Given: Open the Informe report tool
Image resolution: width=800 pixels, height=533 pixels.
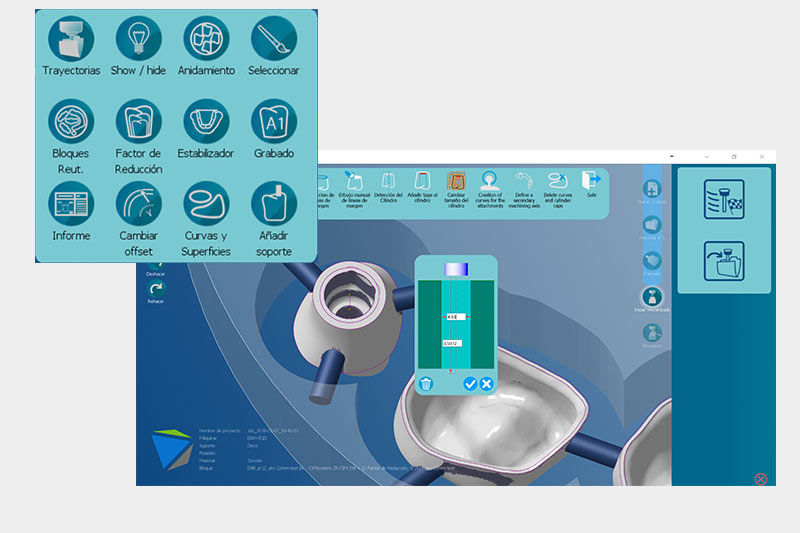Looking at the screenshot, I should pos(71,204).
